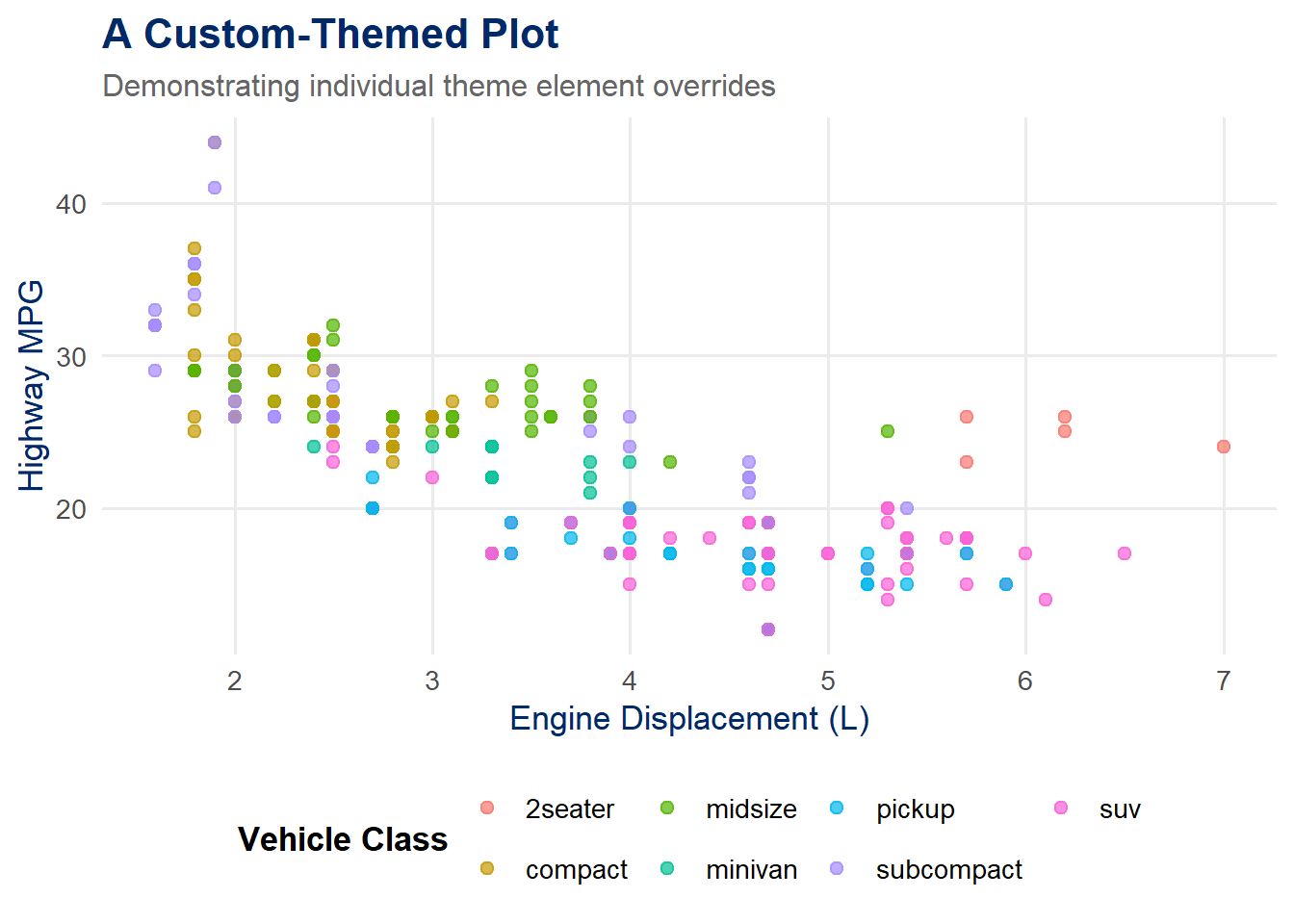The height and width of the screenshot is (924, 1294).
Task: Click the compact legend color dot
Action: tap(487, 868)
